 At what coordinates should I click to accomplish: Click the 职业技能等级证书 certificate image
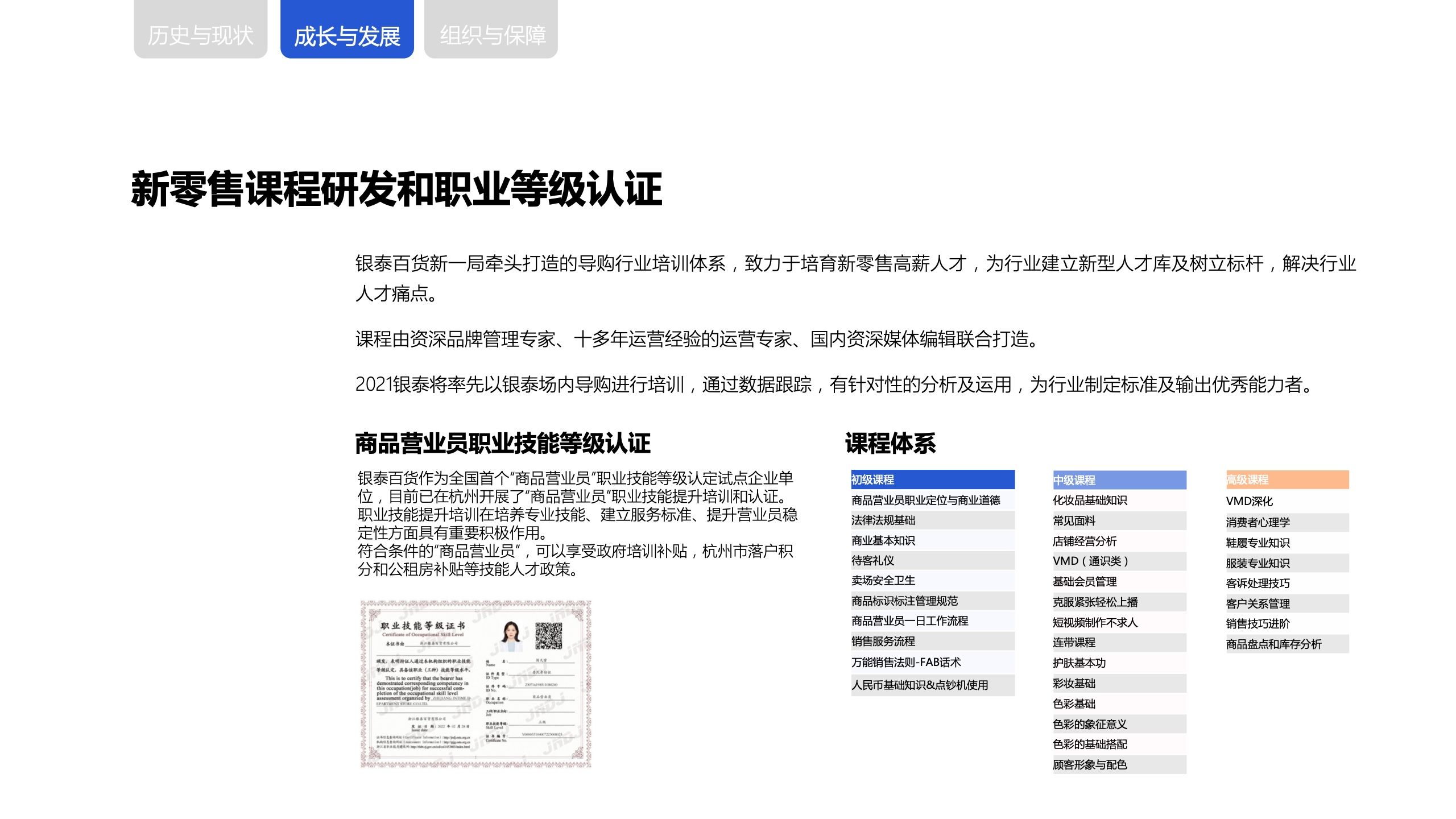476,684
